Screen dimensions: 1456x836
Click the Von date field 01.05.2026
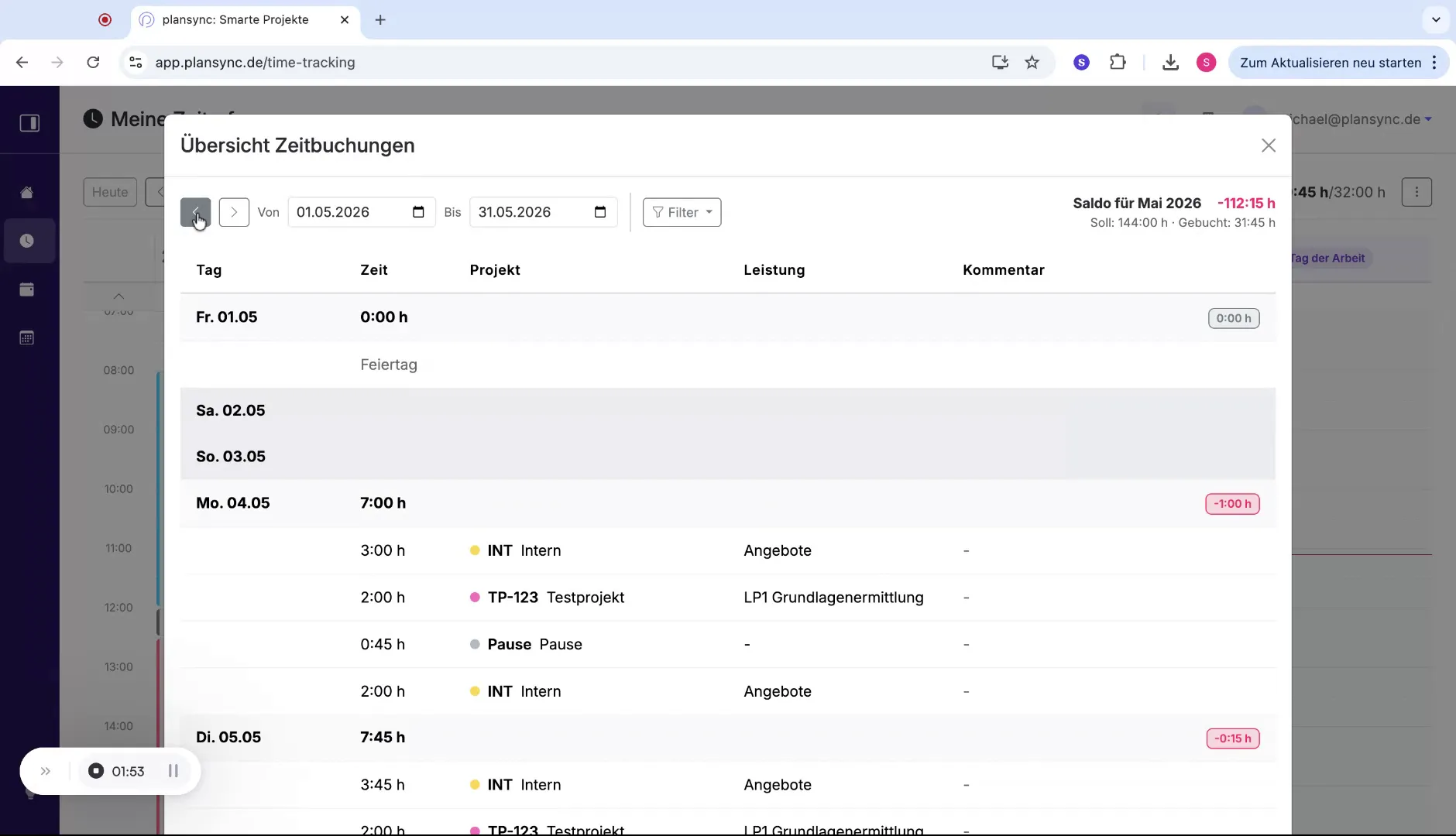(x=362, y=212)
